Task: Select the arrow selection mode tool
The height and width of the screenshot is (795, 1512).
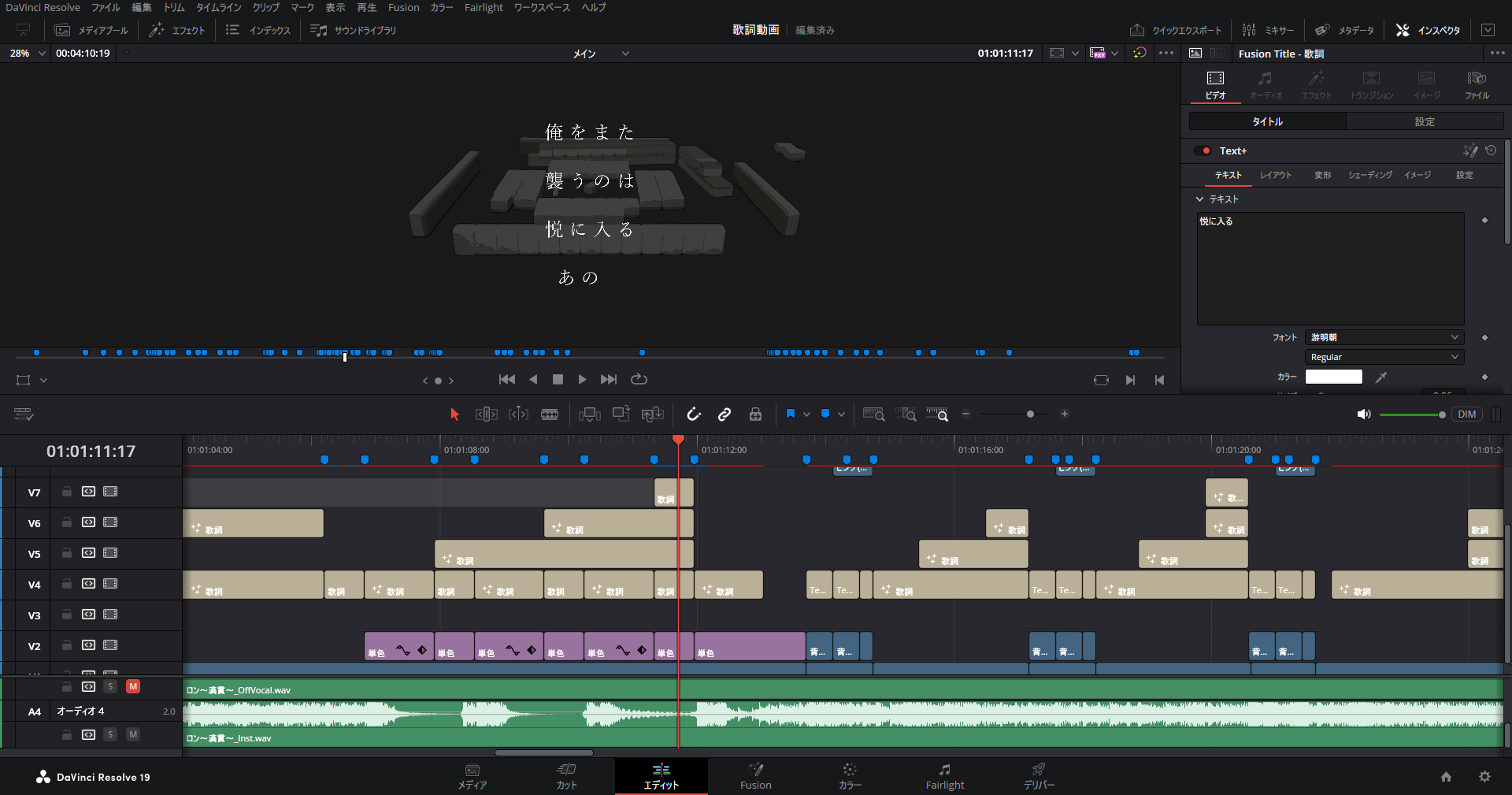Action: click(x=454, y=414)
